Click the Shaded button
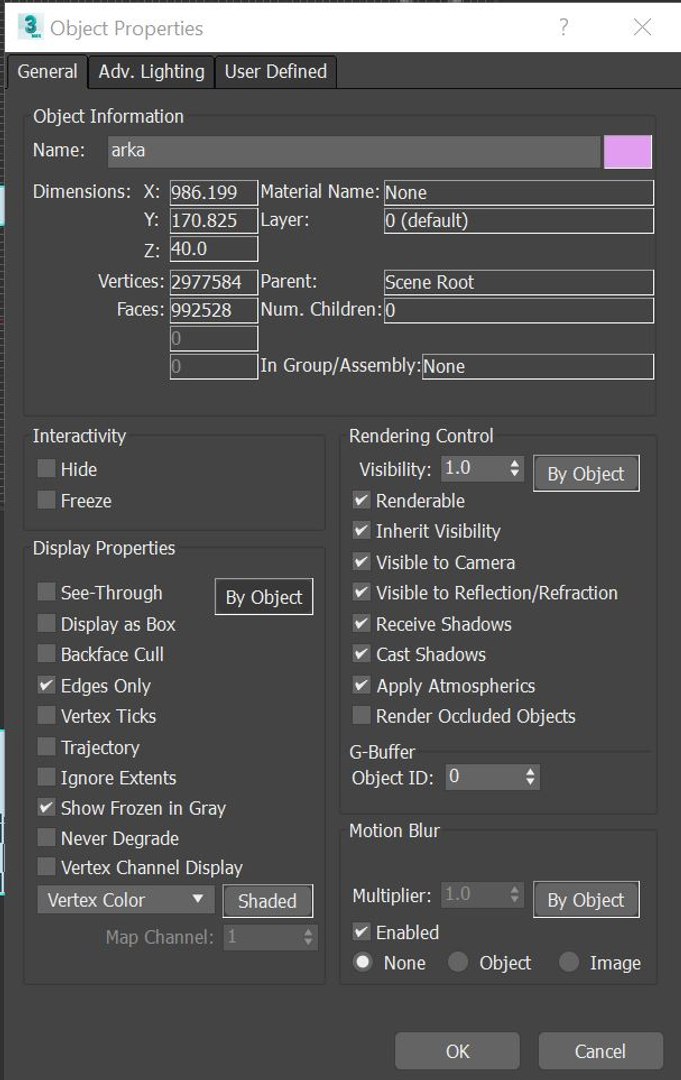Image resolution: width=681 pixels, height=1080 pixels. click(267, 901)
